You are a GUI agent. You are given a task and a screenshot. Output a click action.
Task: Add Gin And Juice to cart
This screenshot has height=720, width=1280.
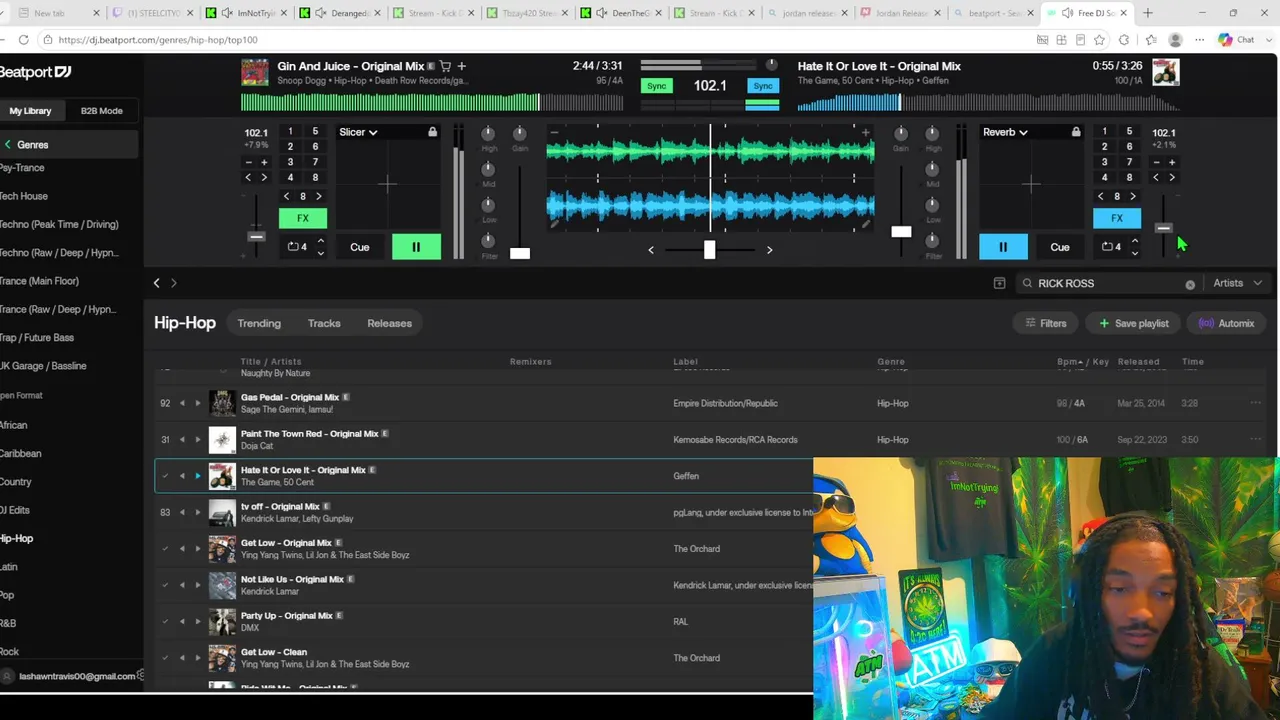pos(445,66)
